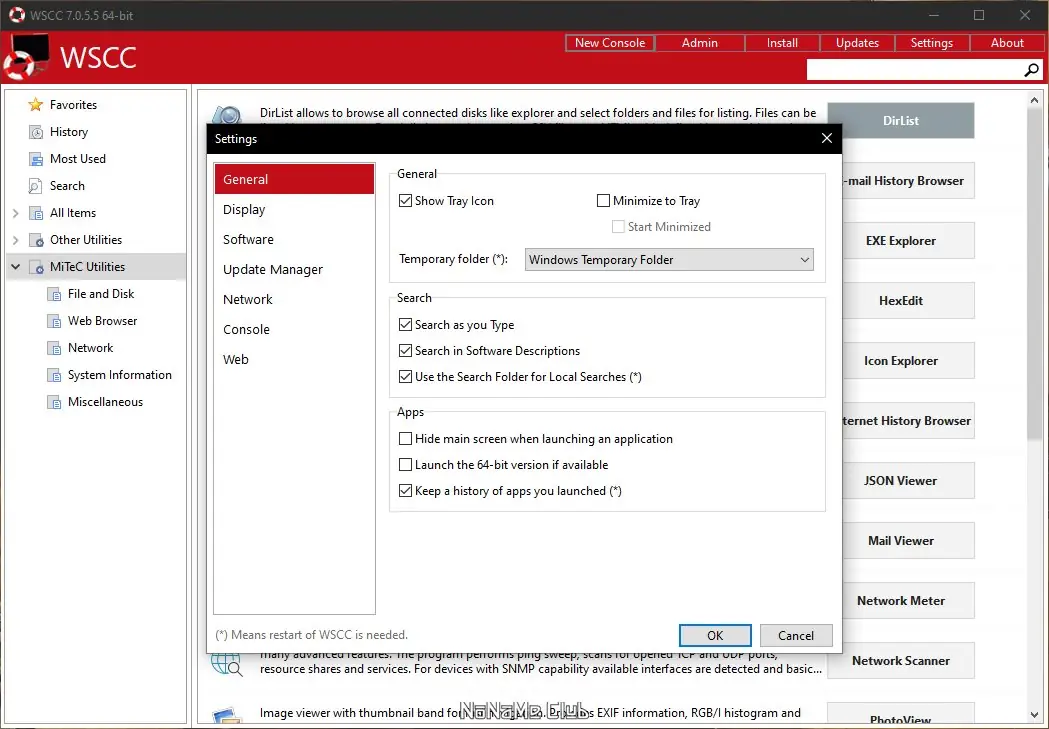Click the network scanner globe icon

pos(226,663)
